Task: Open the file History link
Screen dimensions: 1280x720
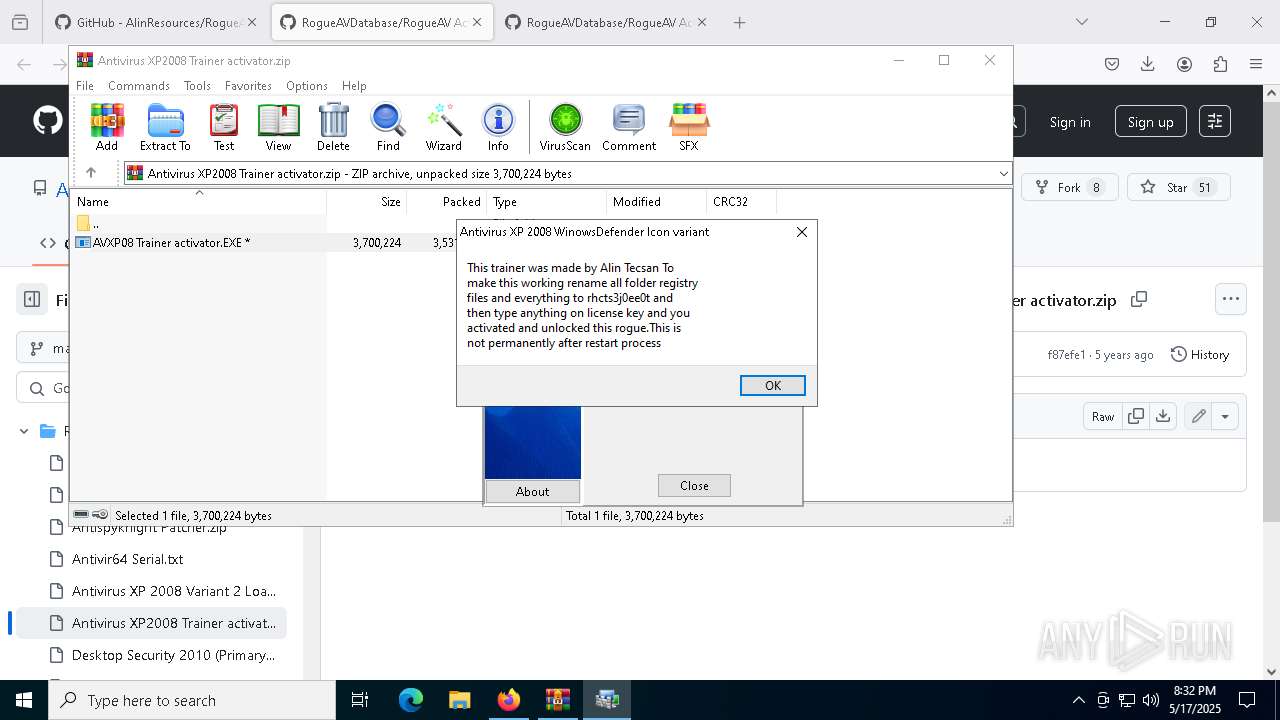Action: pos(1200,355)
